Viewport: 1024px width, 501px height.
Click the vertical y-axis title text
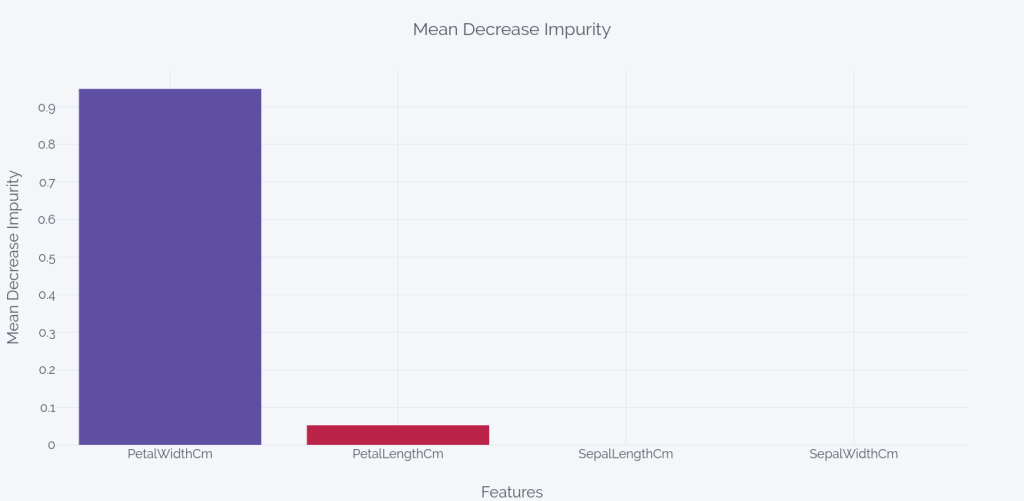(x=14, y=258)
